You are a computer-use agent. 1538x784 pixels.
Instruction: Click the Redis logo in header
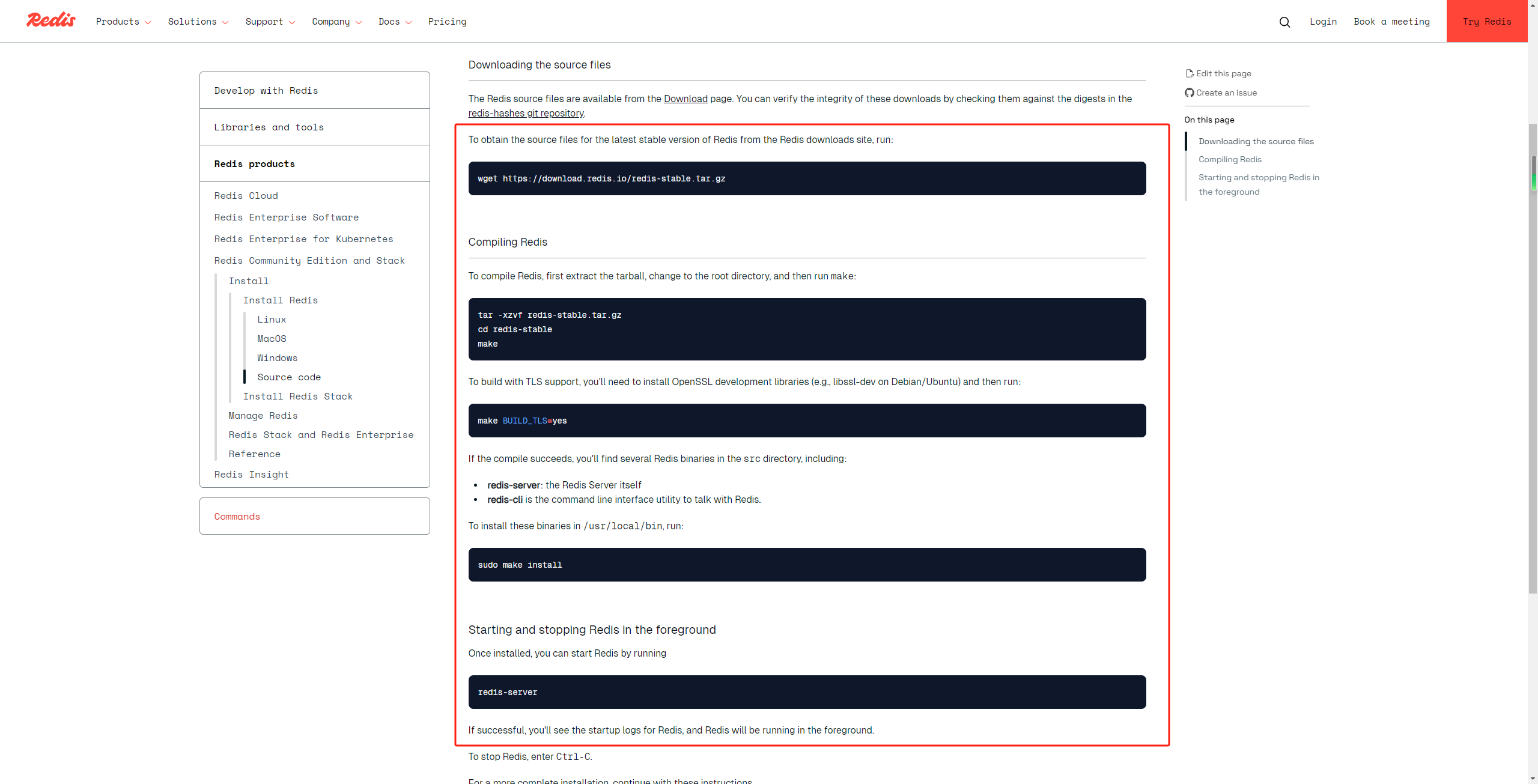51,20
